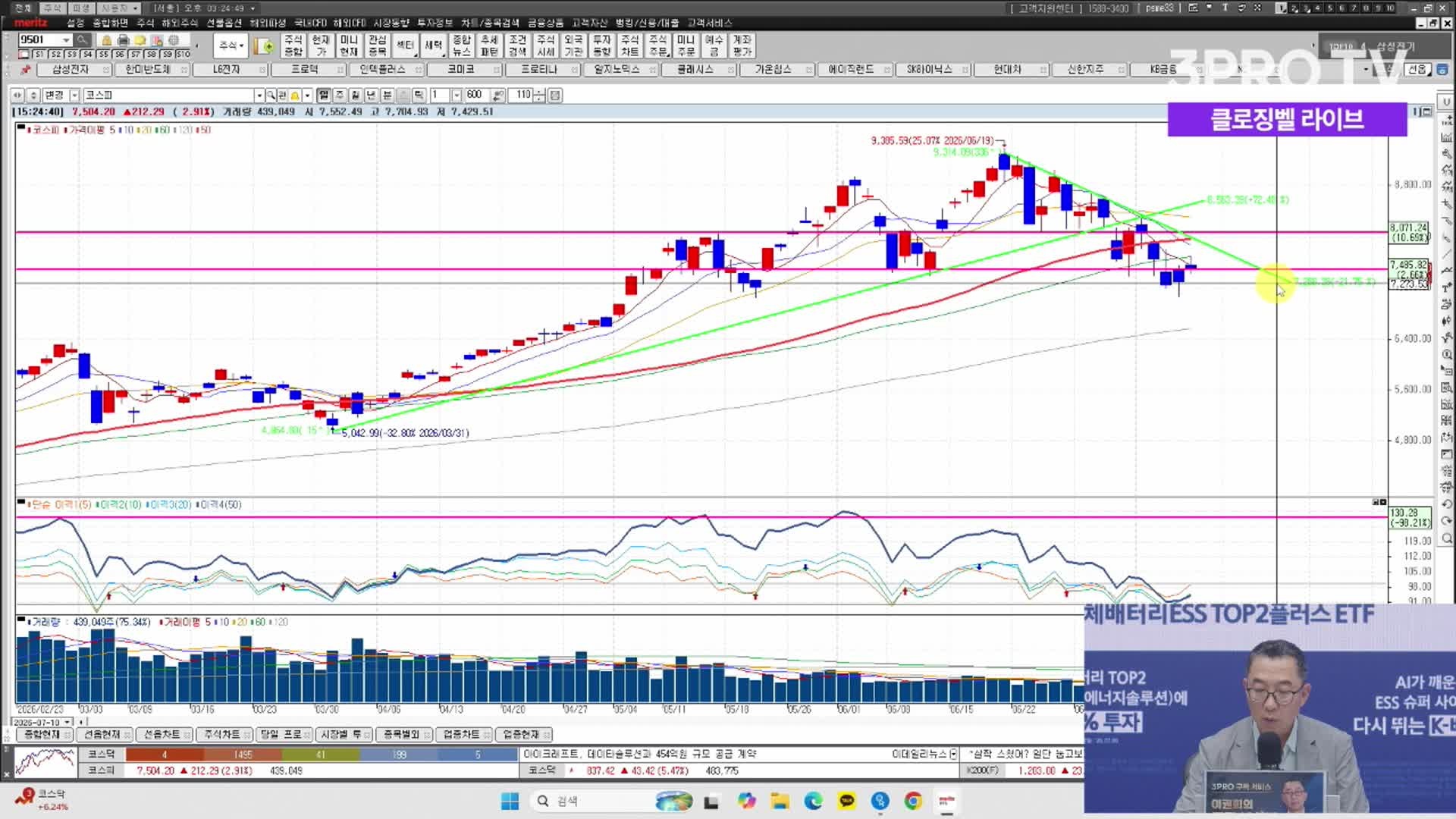The height and width of the screenshot is (819, 1456).
Task: Select the yearly (년) period toggle
Action: (371, 96)
